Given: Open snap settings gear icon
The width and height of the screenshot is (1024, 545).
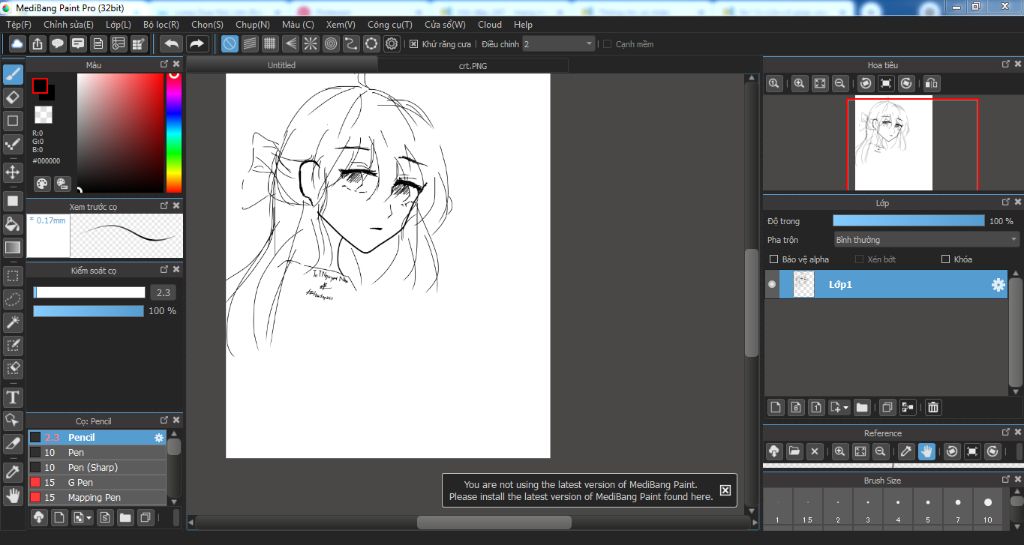Looking at the screenshot, I should 392,44.
